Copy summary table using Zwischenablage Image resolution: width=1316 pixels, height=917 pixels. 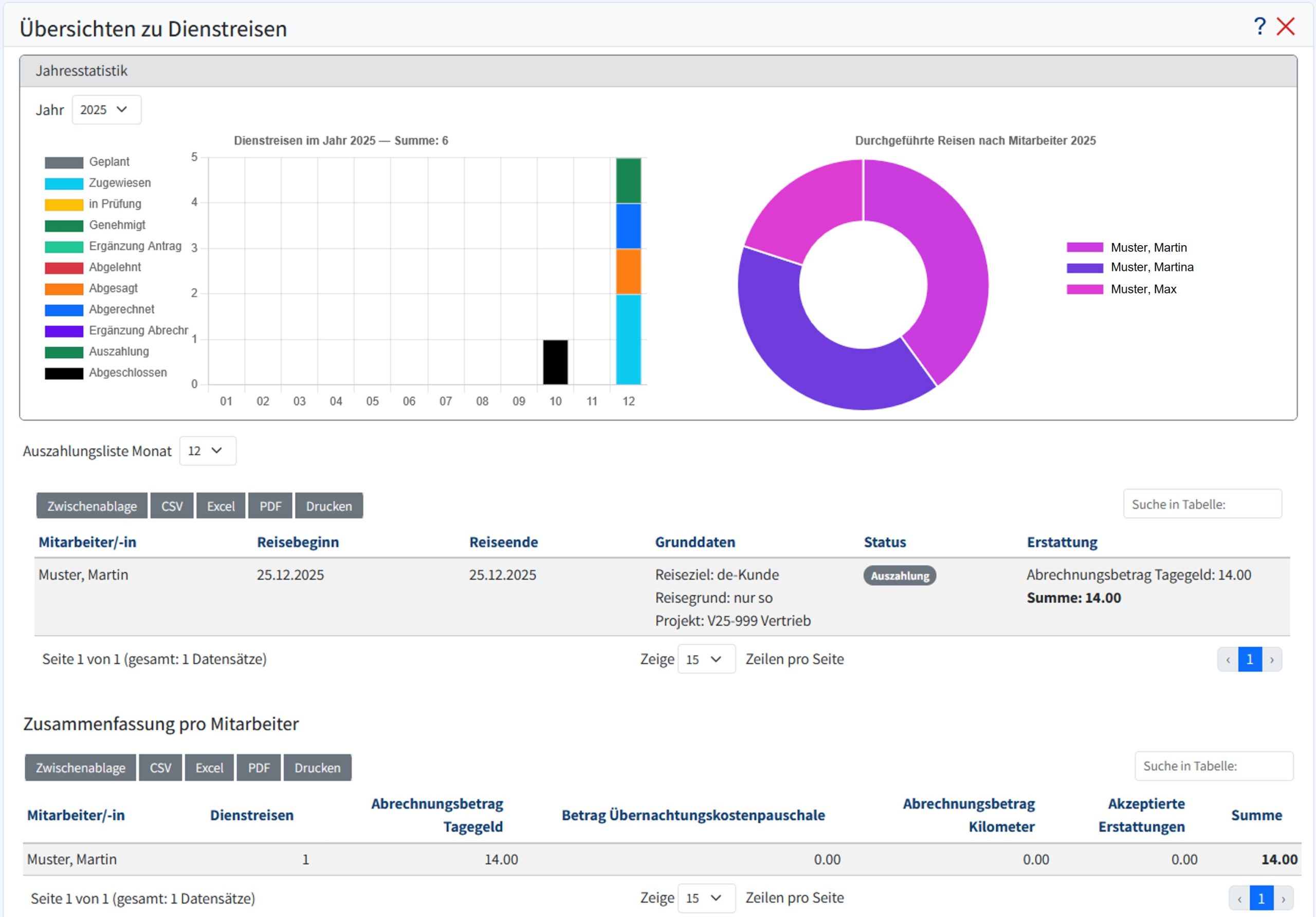click(x=80, y=767)
